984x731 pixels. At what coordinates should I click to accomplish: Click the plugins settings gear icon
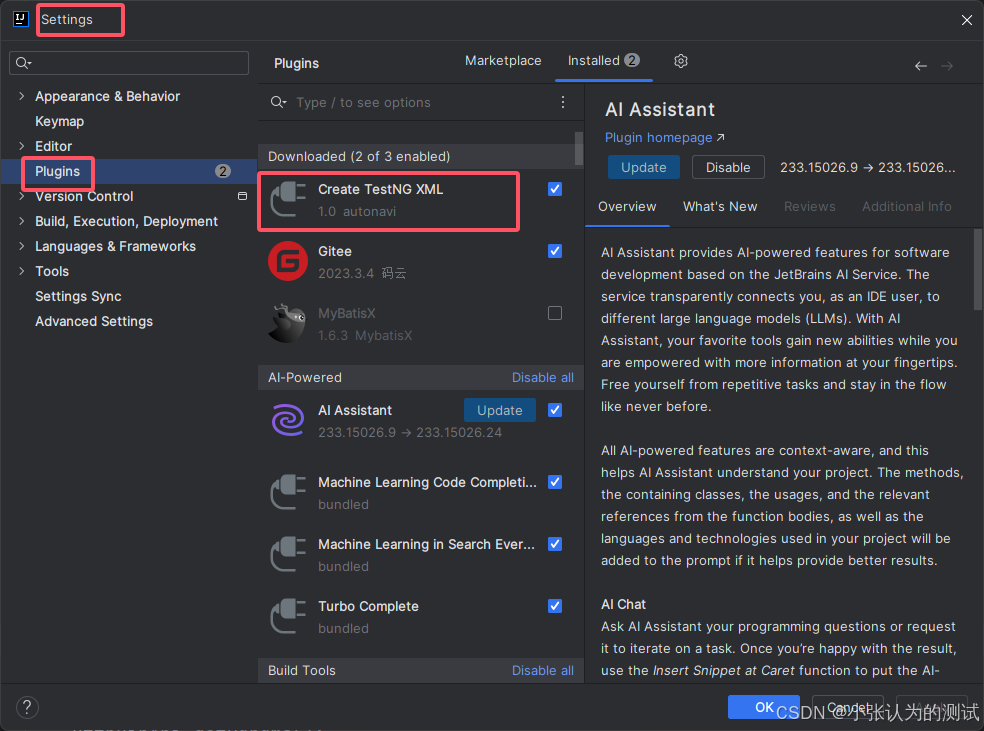point(681,61)
